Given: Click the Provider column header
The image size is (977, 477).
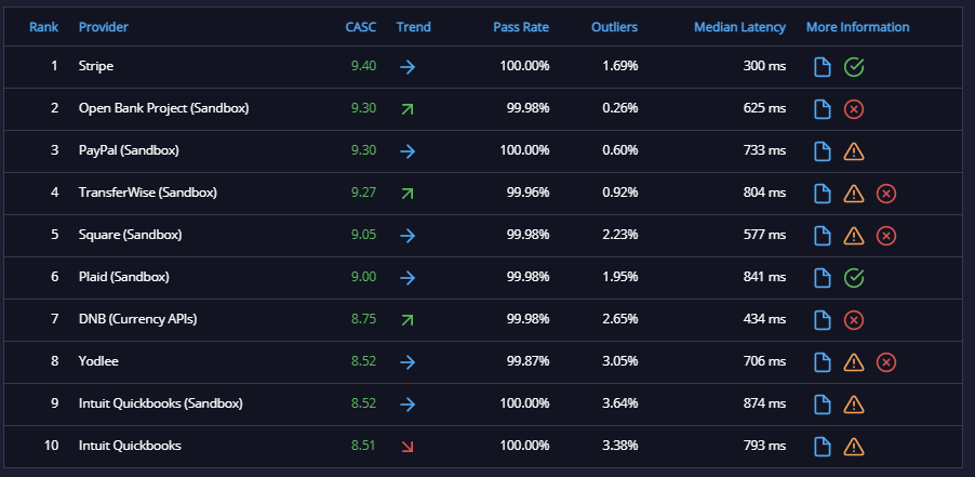Looking at the screenshot, I should pos(103,27).
